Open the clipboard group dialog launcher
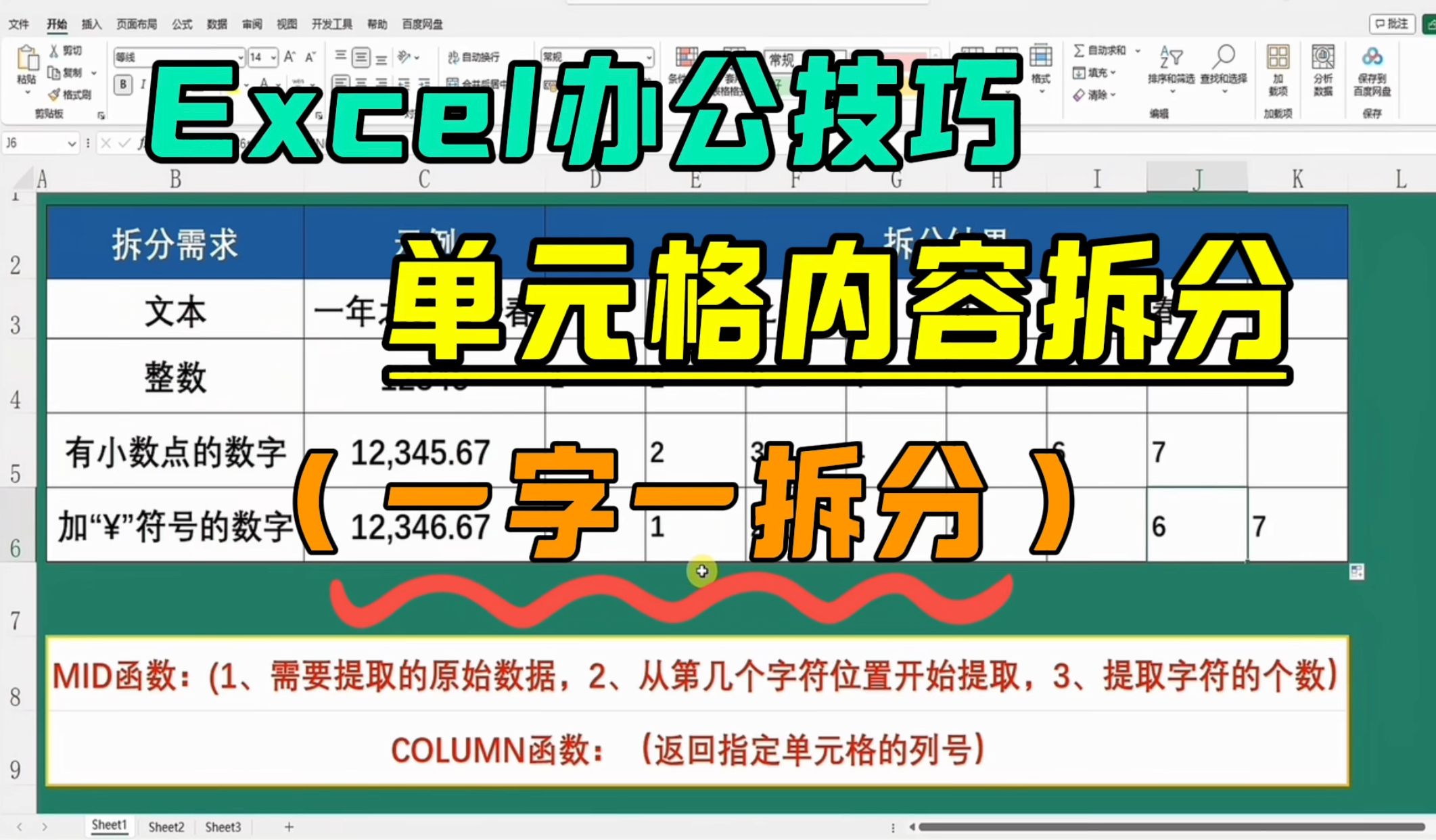 (101, 116)
